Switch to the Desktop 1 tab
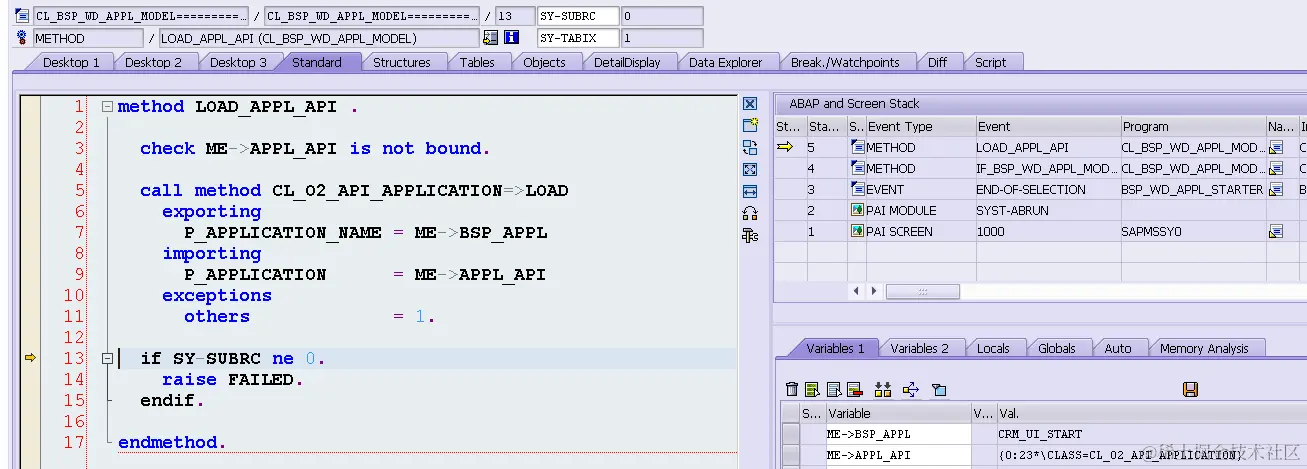 pos(71,62)
